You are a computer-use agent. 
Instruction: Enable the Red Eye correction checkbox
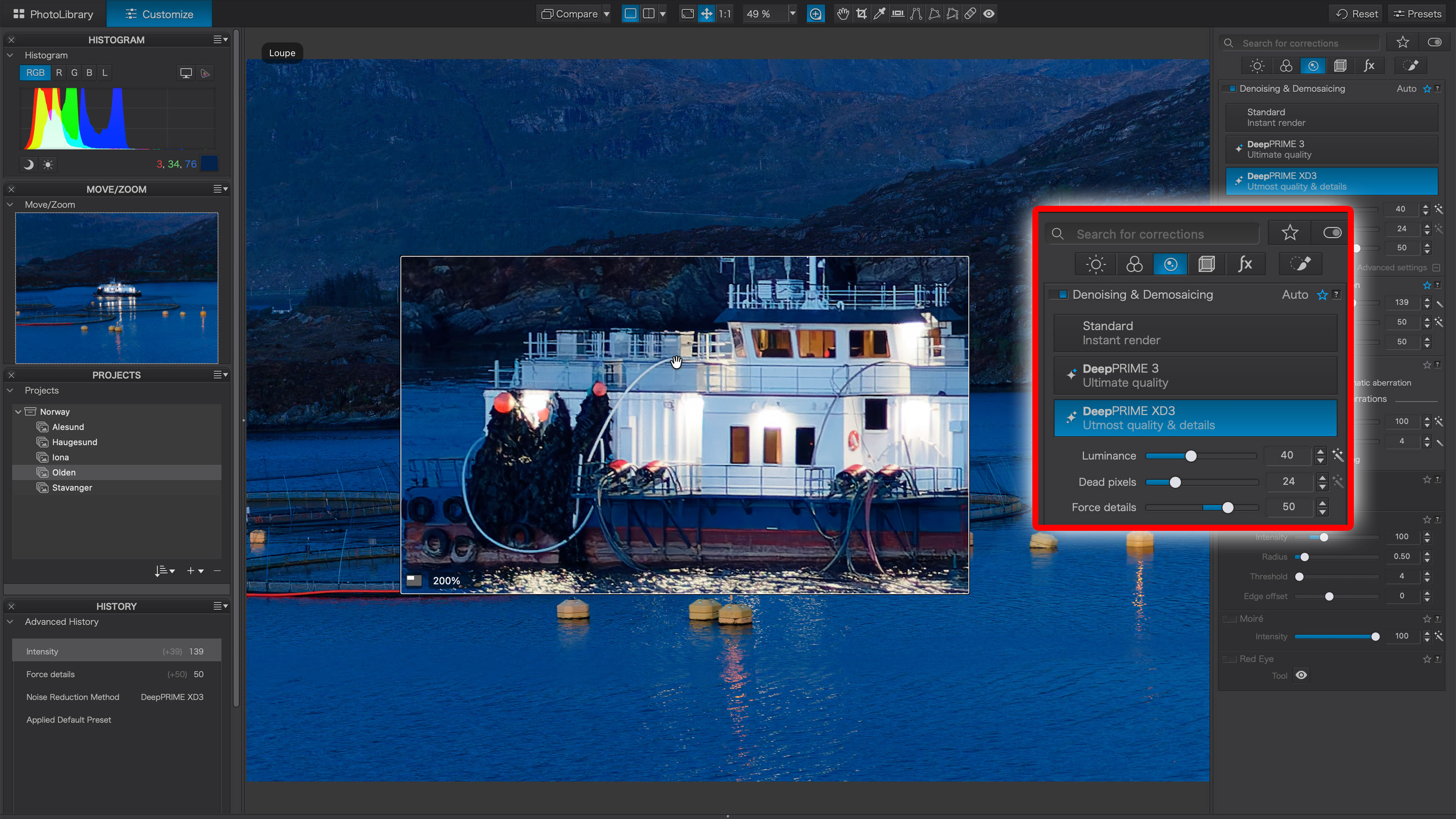click(1230, 659)
